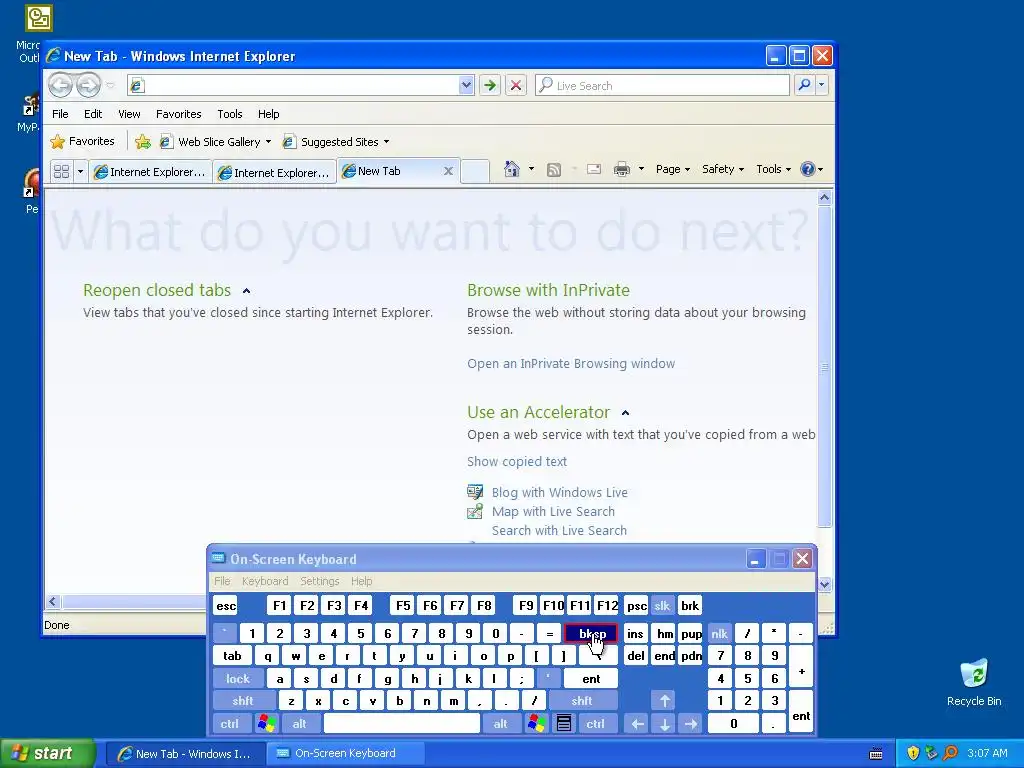
Task: Expand the Suggested Sites dropdown
Action: coord(386,142)
